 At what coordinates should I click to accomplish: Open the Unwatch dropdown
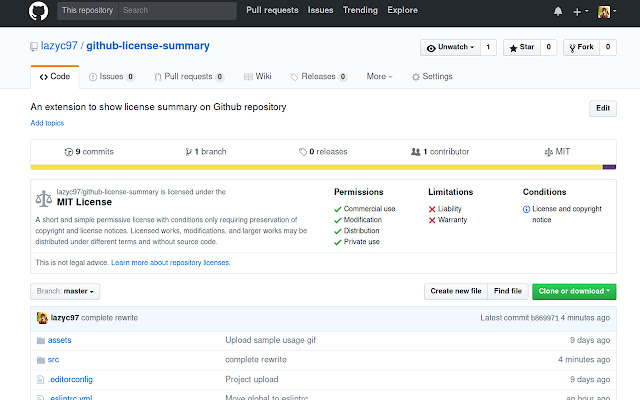pos(450,47)
